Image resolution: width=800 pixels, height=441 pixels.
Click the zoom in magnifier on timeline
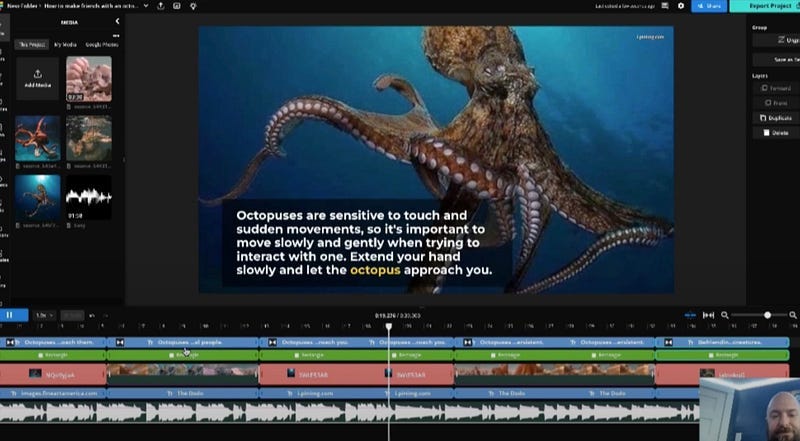[793, 315]
